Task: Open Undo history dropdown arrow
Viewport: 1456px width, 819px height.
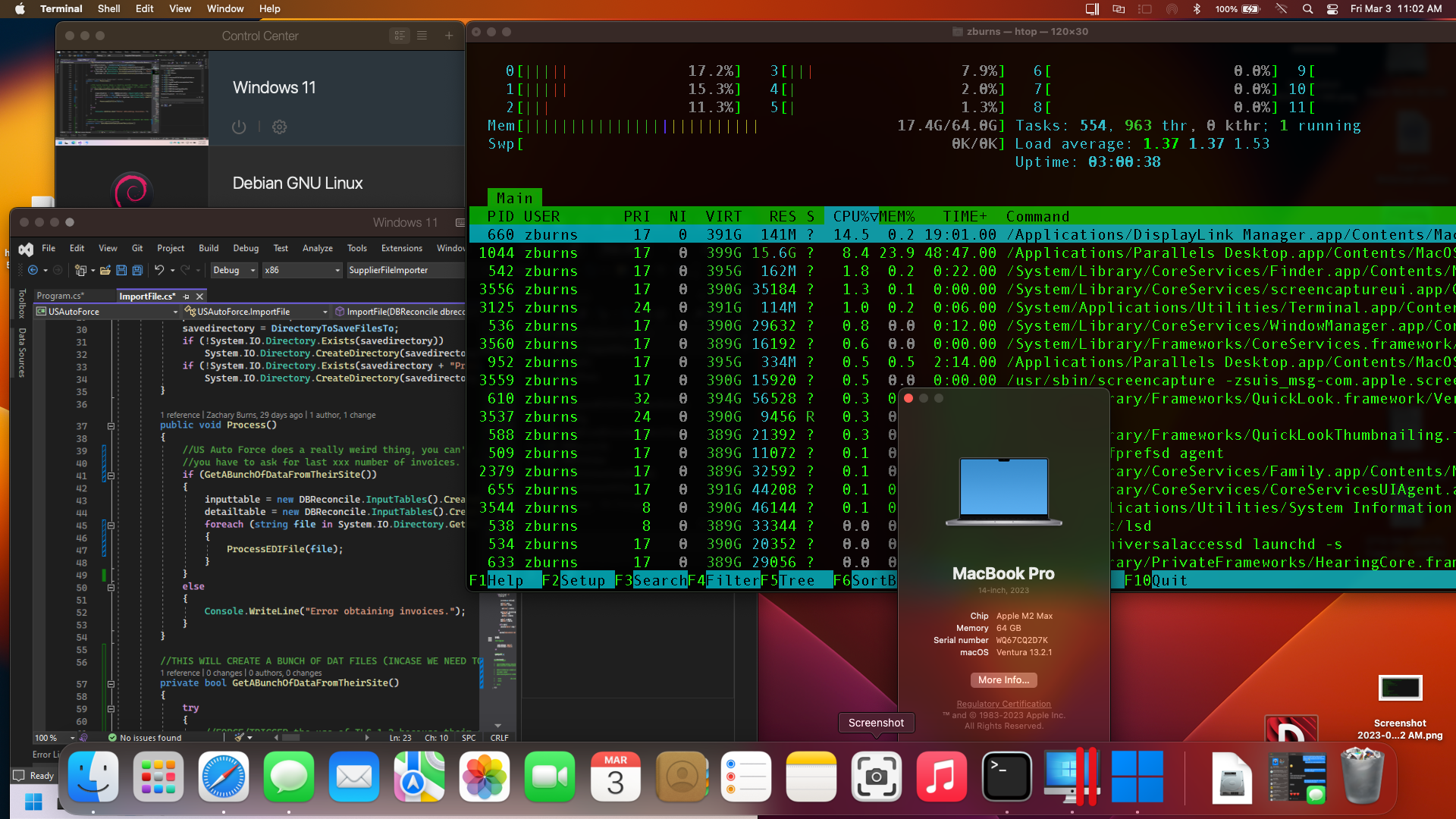Action: pos(172,270)
